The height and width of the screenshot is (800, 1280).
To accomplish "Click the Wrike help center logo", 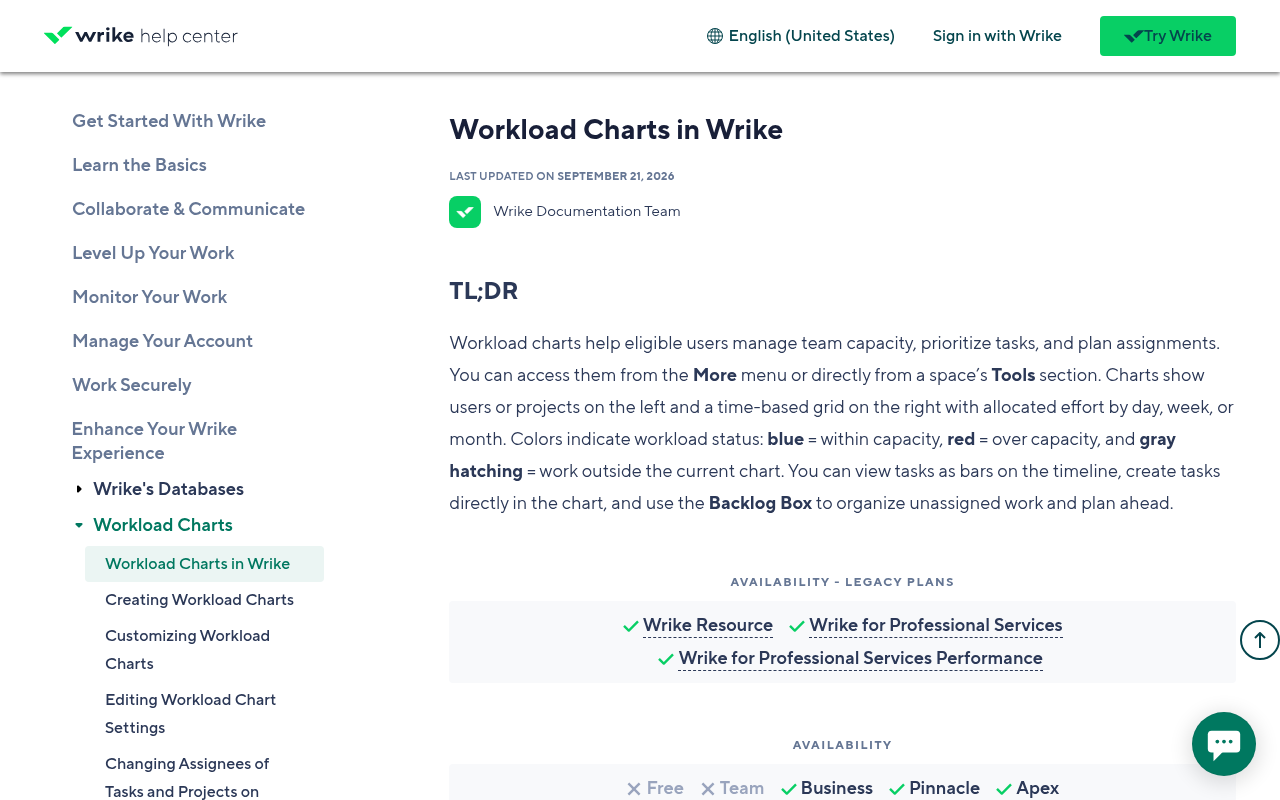I will (x=141, y=36).
